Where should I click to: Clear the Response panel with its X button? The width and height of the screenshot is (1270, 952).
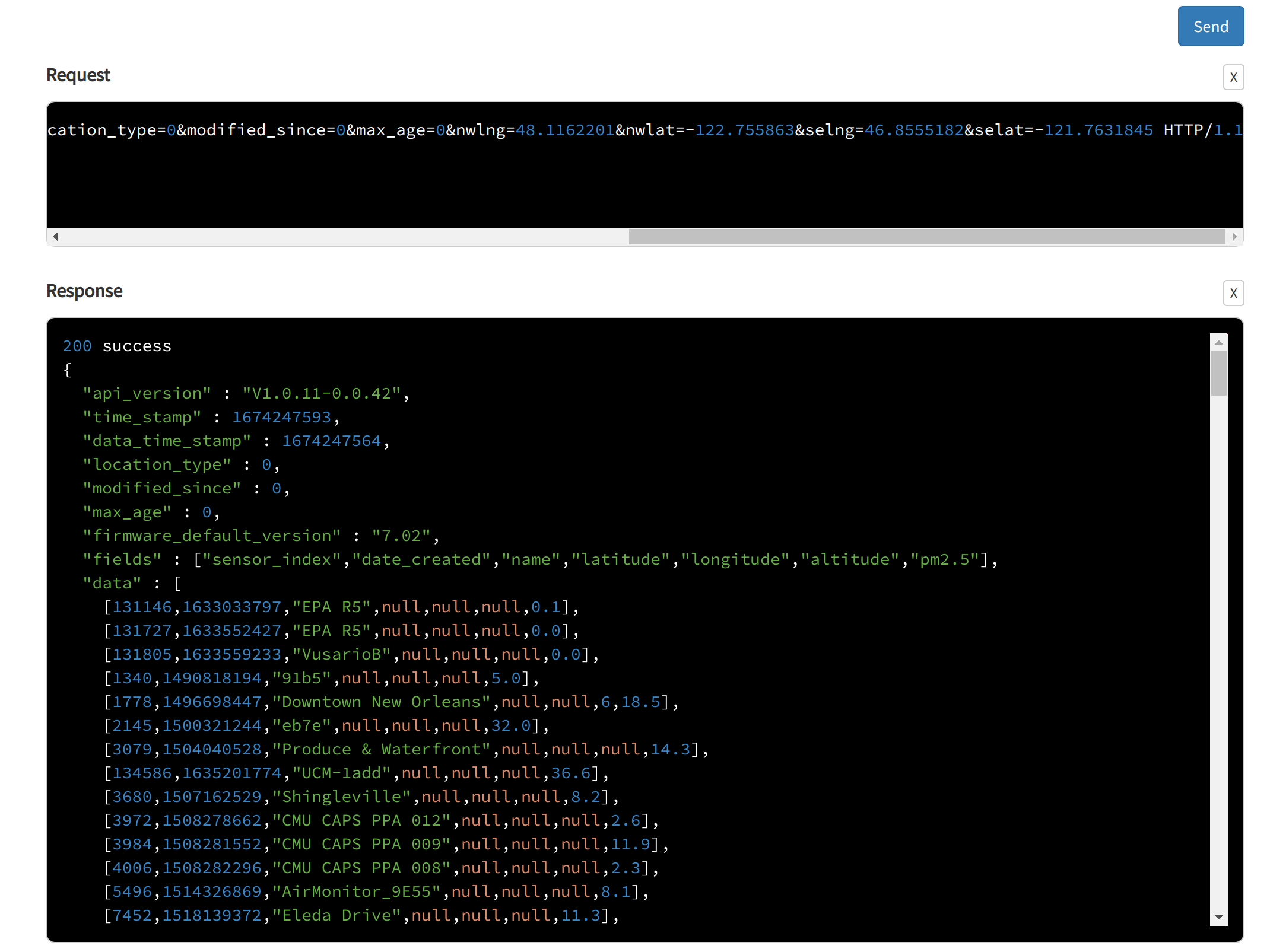pyautogui.click(x=1233, y=293)
